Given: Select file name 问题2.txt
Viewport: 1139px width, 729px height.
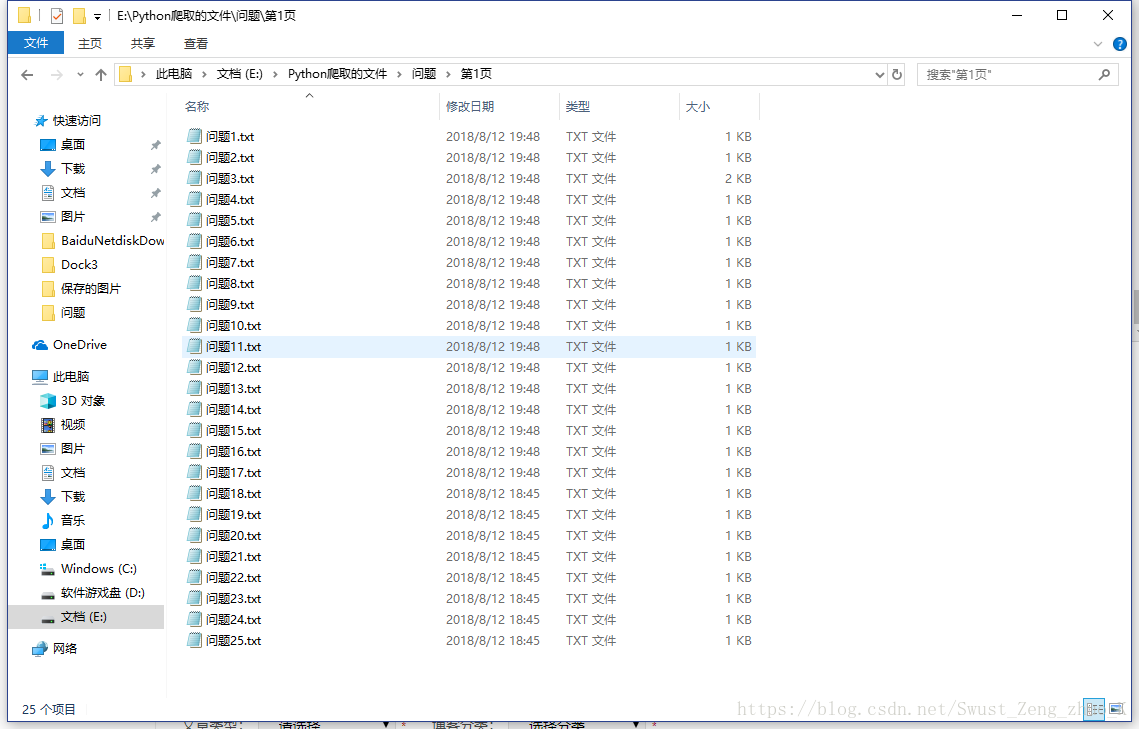Looking at the screenshot, I should (x=230, y=158).
